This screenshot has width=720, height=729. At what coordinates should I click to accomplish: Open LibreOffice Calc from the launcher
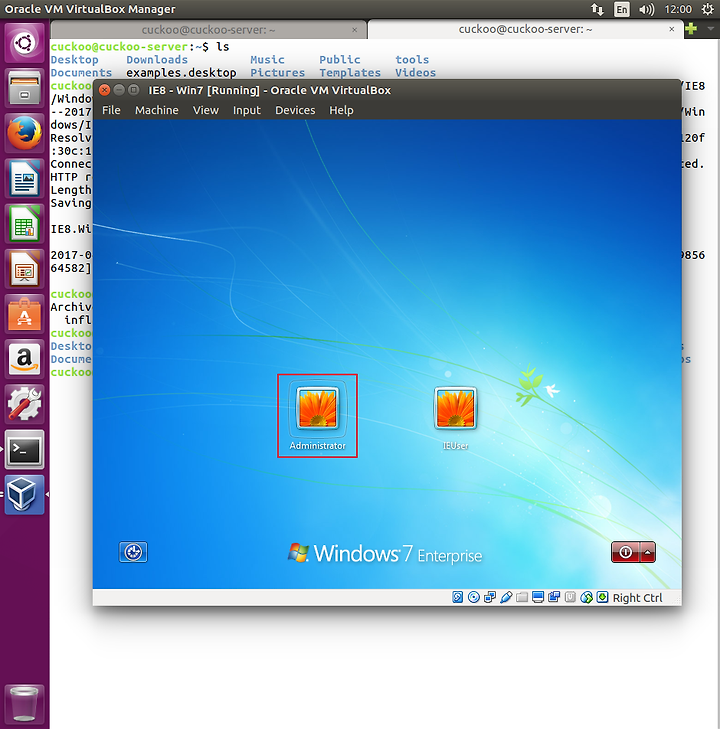[24, 224]
